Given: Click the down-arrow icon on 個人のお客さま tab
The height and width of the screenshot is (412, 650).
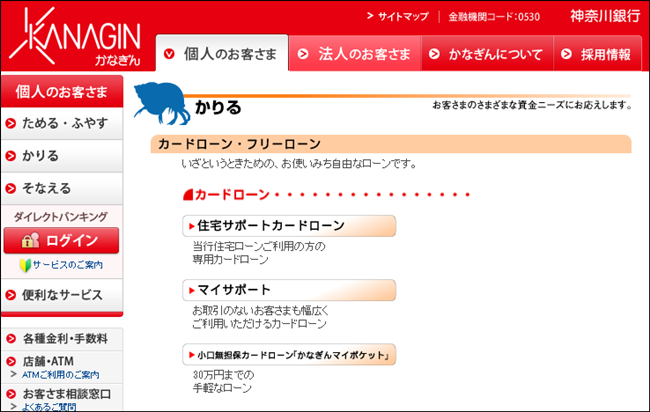Looking at the screenshot, I should [169, 54].
